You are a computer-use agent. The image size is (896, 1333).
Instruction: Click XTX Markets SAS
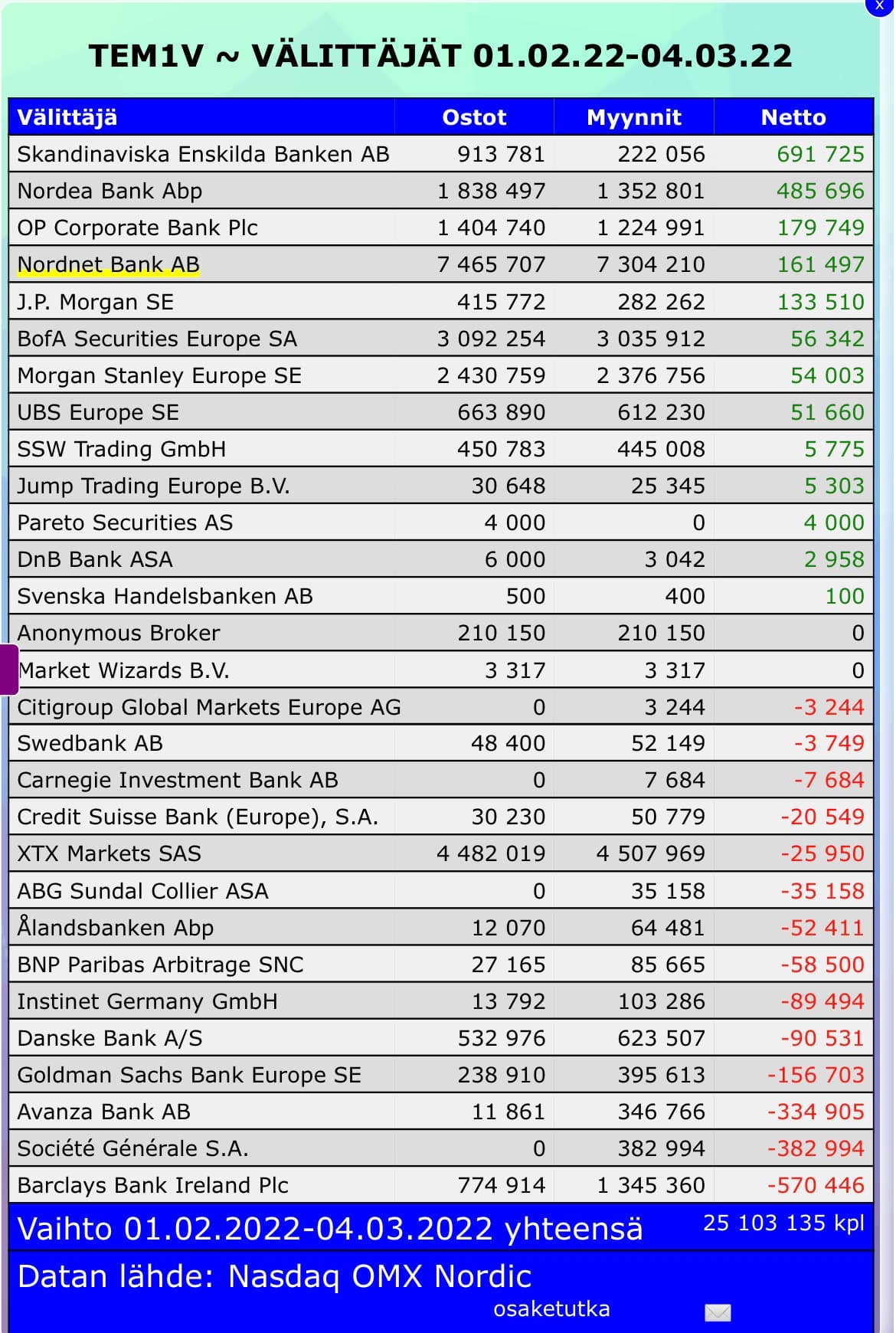(x=109, y=853)
